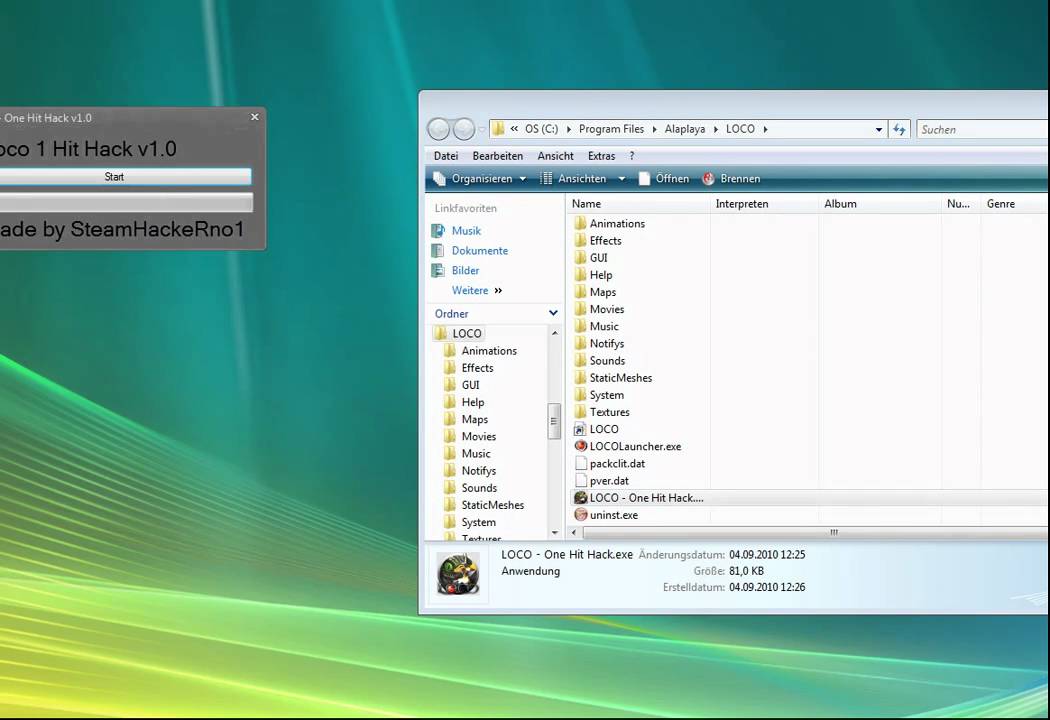The height and width of the screenshot is (720, 1050).
Task: Select the Effects folder icon in file list
Action: [x=581, y=240]
